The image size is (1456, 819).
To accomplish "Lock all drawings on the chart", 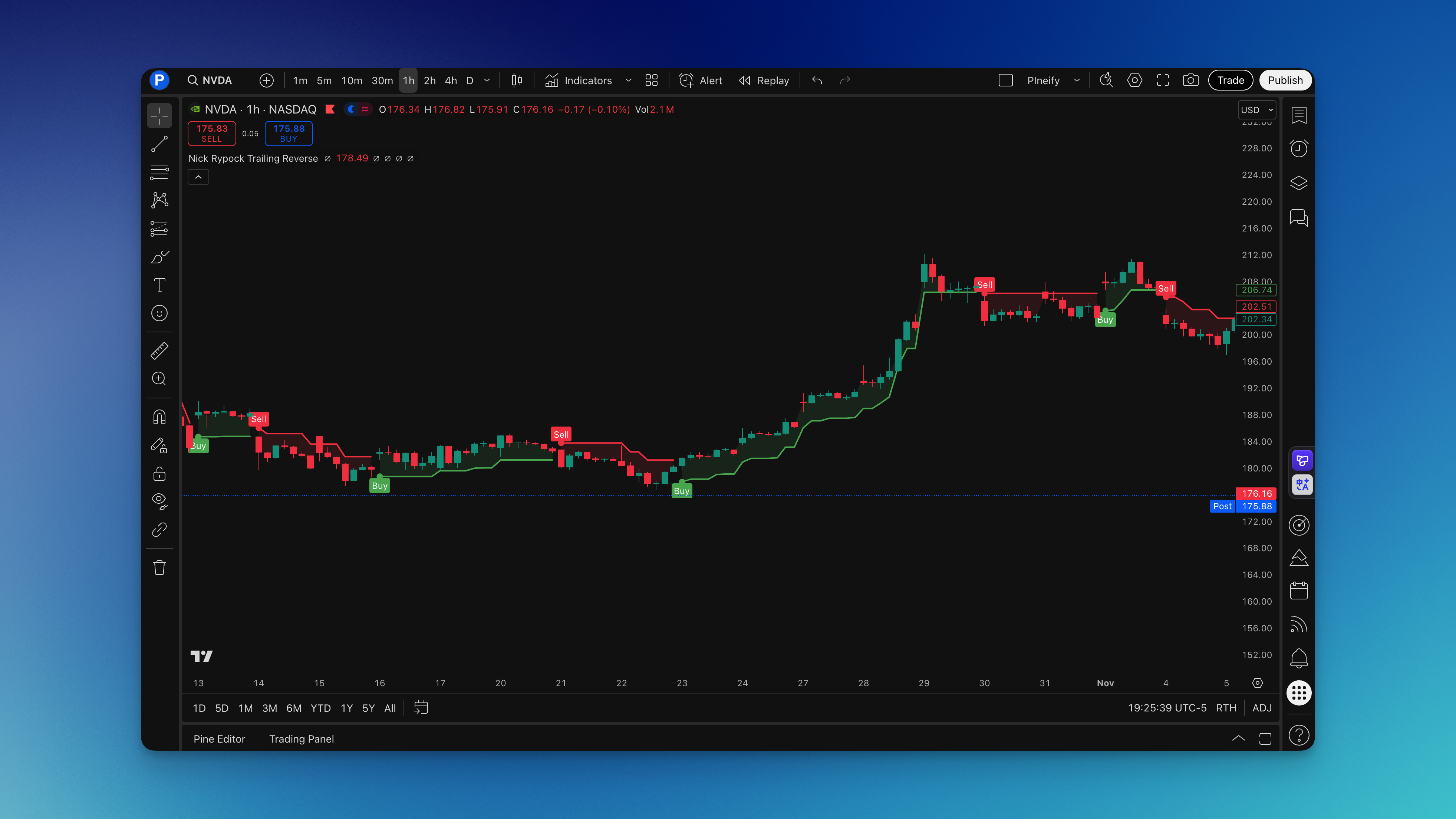I will click(159, 474).
